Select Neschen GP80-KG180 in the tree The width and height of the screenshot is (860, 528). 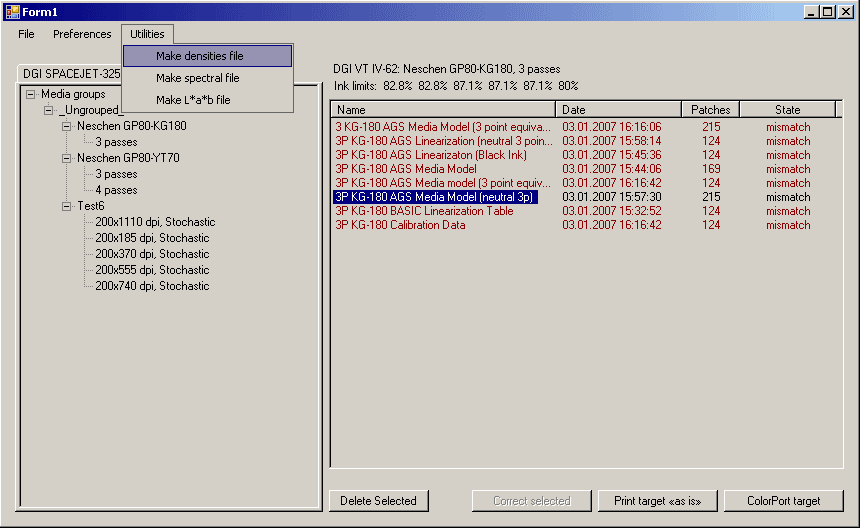(132, 126)
